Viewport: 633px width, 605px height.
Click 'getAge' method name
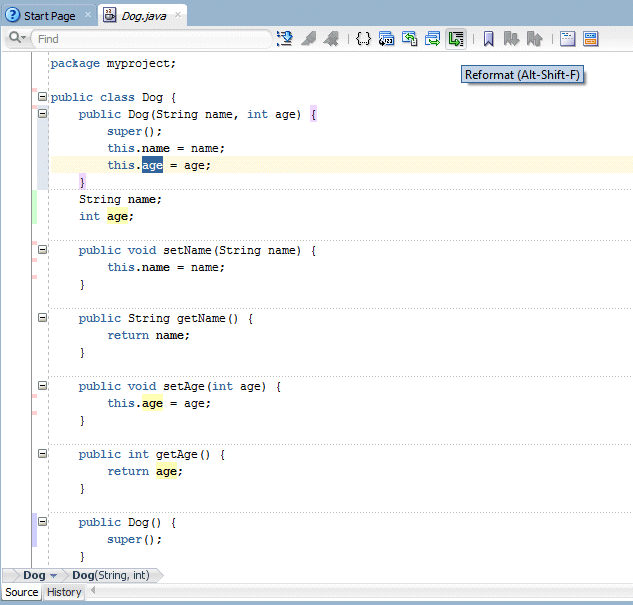pyautogui.click(x=176, y=454)
